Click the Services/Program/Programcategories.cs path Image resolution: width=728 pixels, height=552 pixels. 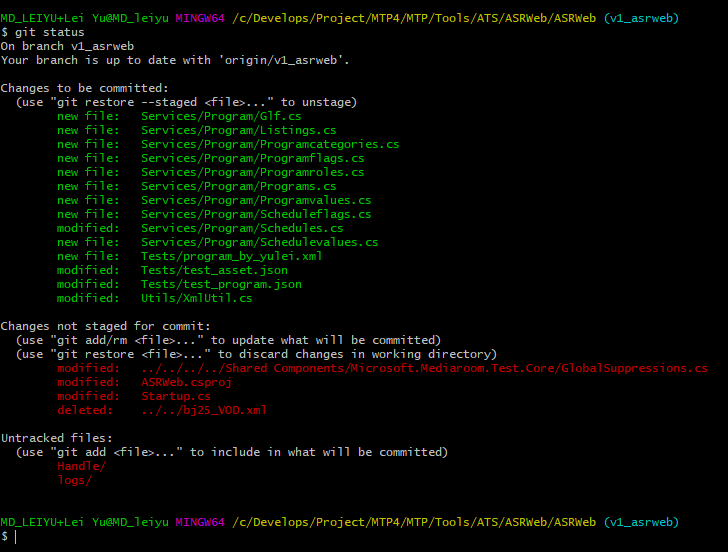[270, 144]
